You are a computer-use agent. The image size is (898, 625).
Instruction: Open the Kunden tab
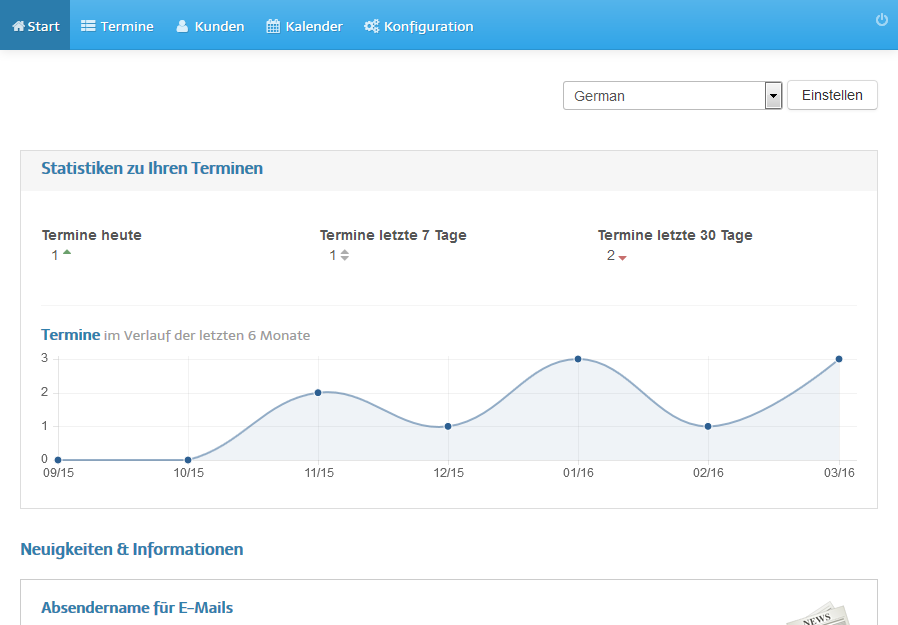click(210, 25)
